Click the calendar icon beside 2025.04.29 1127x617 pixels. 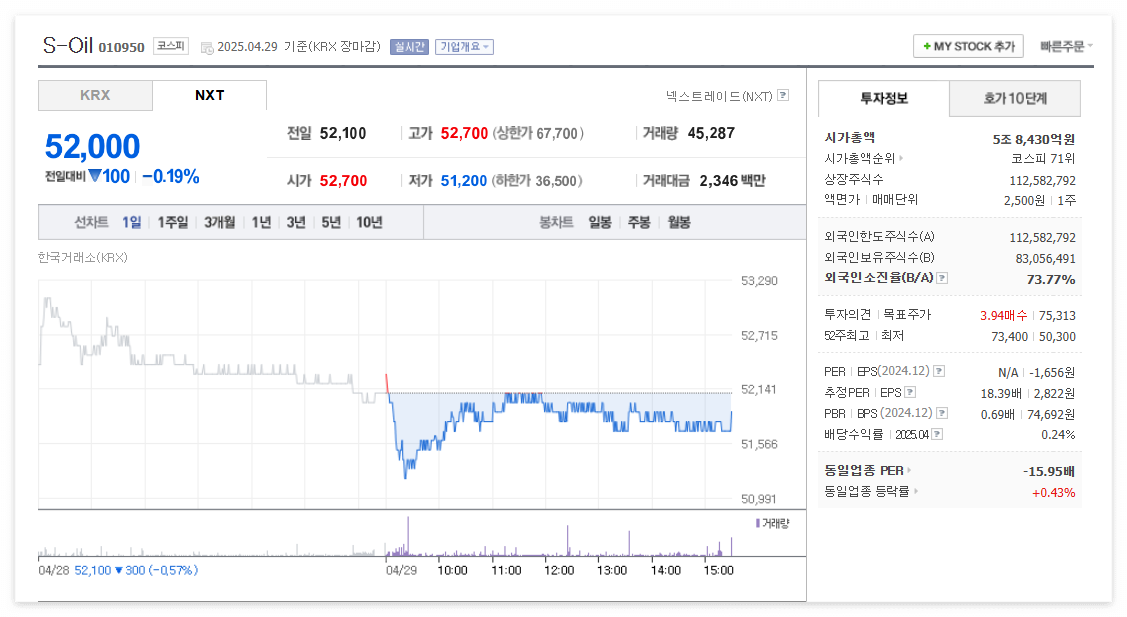coord(207,46)
